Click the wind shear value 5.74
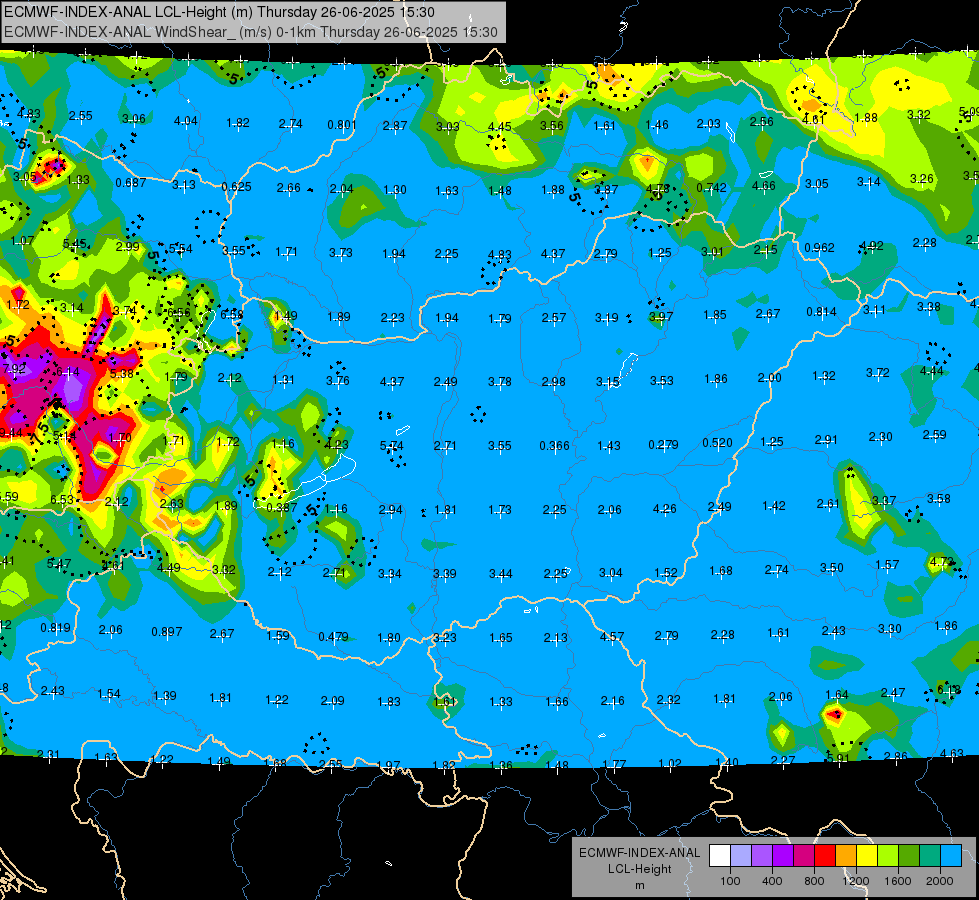Screen dimensions: 979x900 pyautogui.click(x=392, y=445)
